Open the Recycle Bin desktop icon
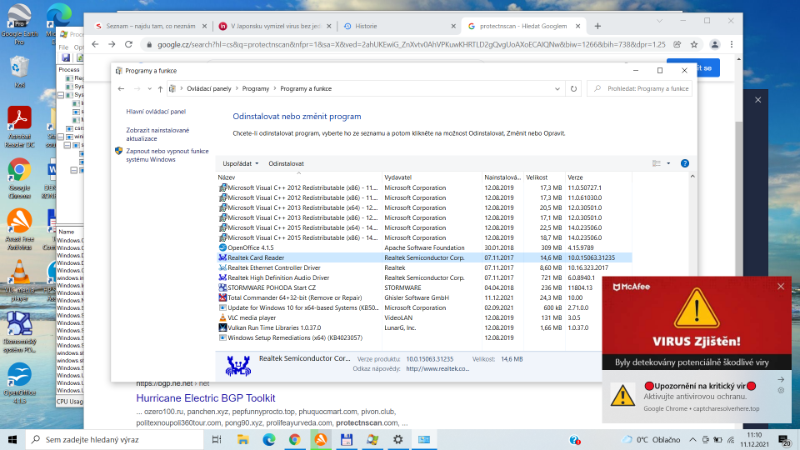The height and width of the screenshot is (450, 800). (19, 72)
